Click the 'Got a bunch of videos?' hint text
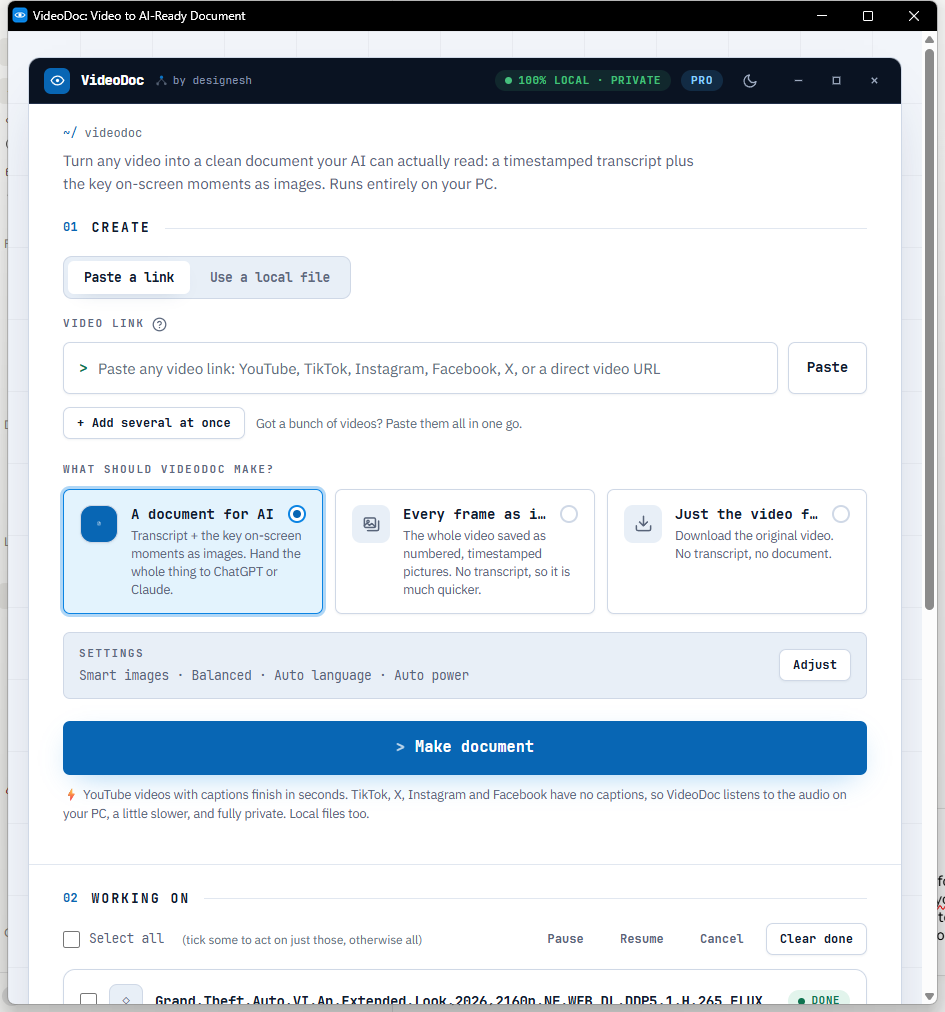945x1012 pixels. (389, 423)
